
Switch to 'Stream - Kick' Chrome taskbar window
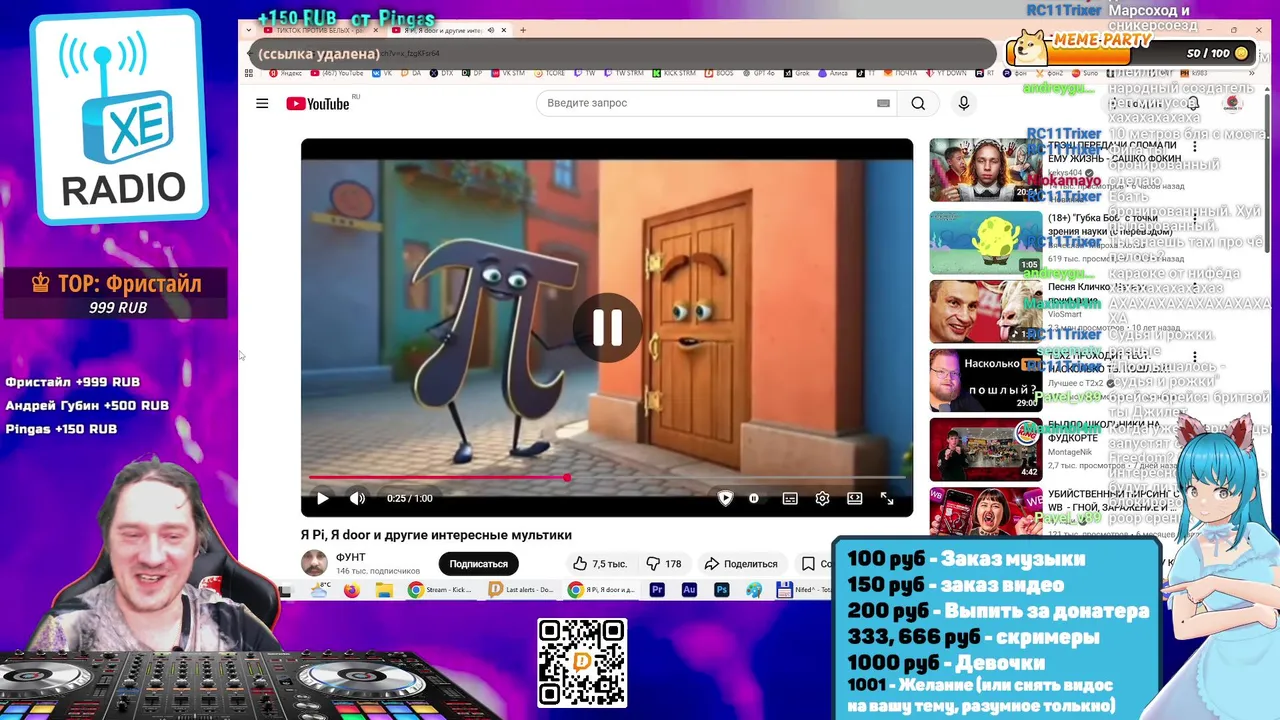pyautogui.click(x=441, y=590)
